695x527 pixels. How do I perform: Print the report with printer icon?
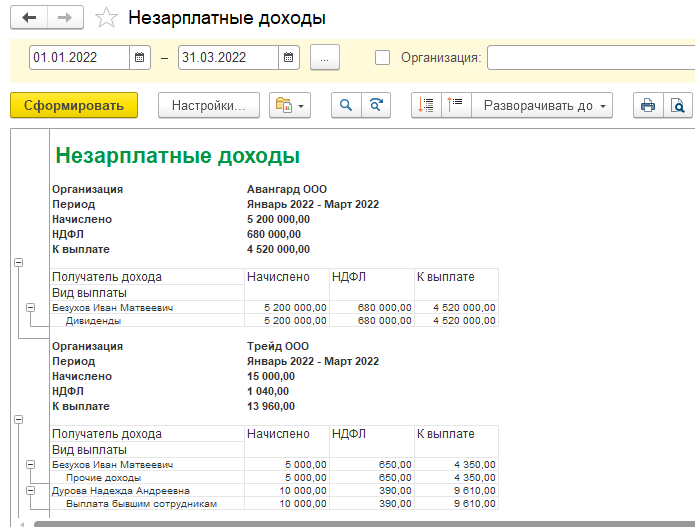(648, 105)
